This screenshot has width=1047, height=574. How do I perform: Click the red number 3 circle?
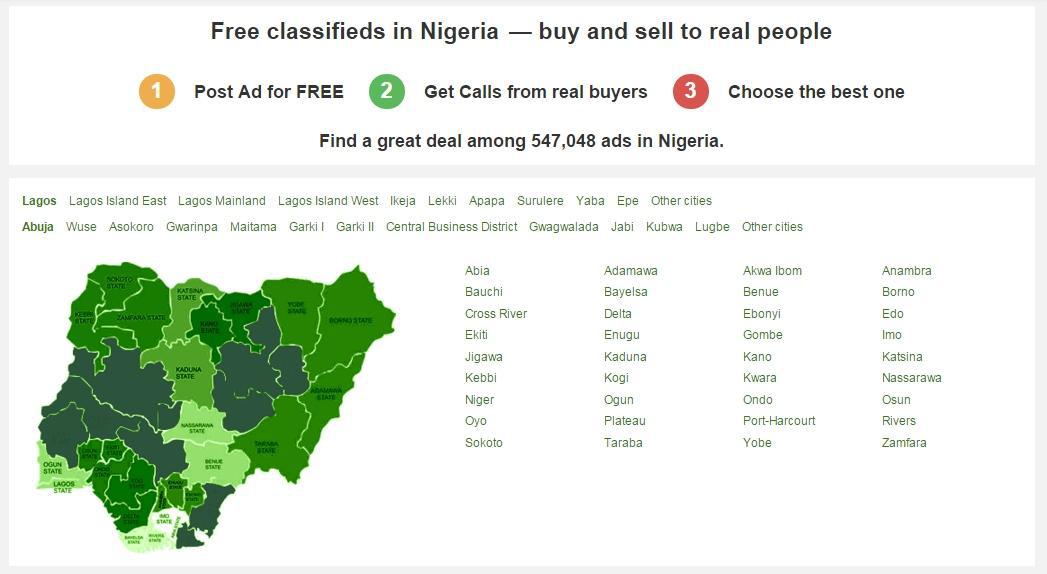[690, 92]
